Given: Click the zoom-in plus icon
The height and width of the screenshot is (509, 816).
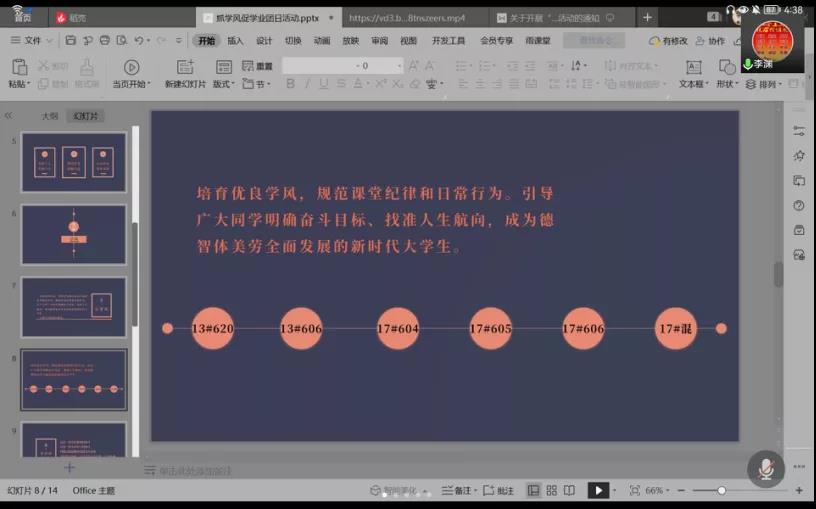Looking at the screenshot, I should [798, 490].
